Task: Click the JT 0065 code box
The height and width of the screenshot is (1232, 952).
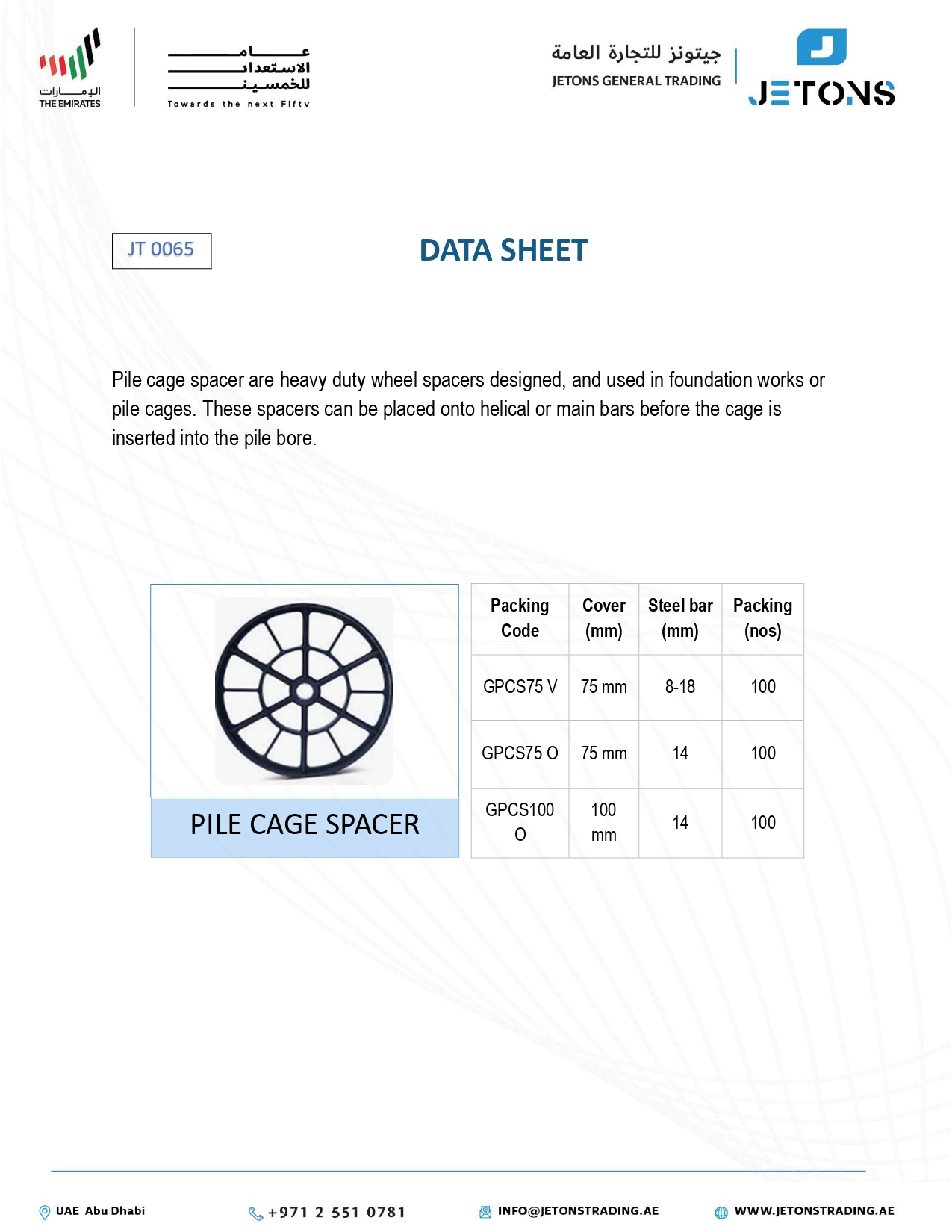Action: coord(161,250)
